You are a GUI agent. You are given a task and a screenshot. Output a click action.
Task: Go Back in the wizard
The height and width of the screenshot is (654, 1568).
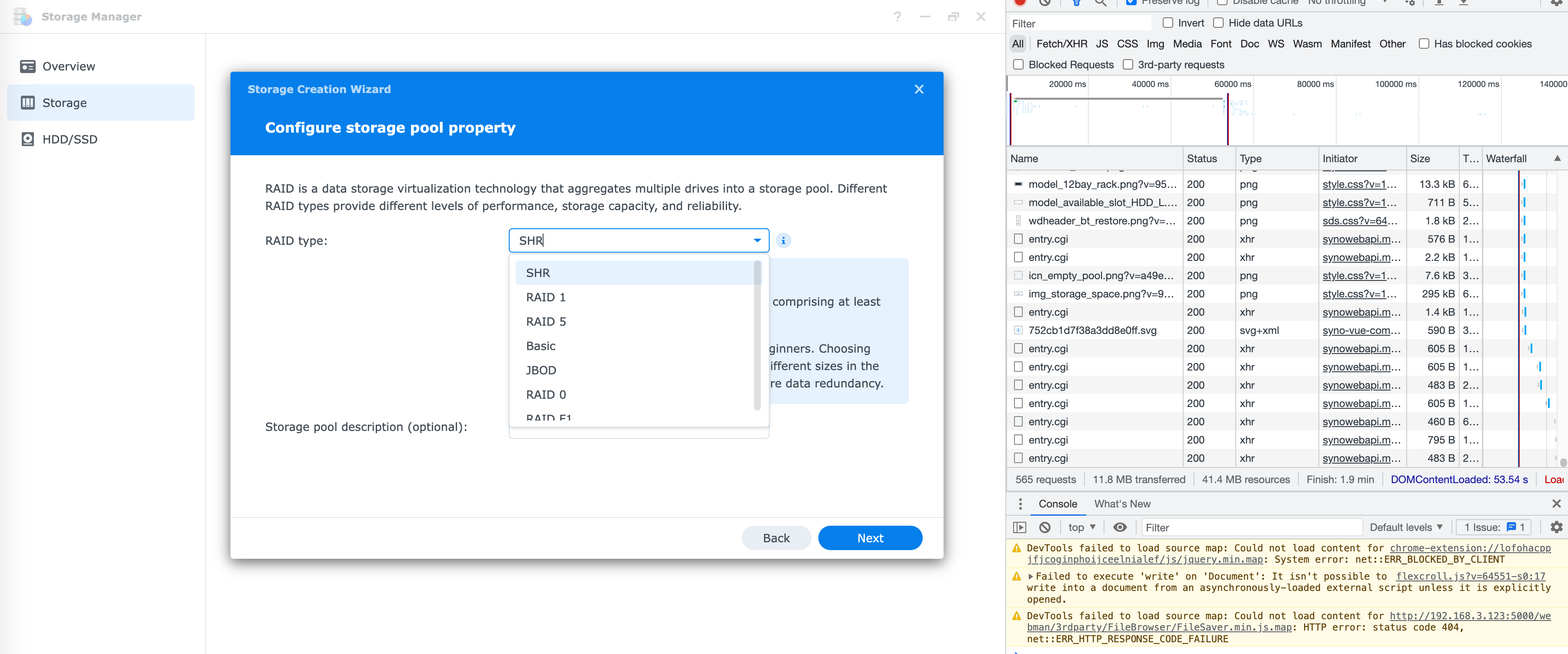coord(775,538)
